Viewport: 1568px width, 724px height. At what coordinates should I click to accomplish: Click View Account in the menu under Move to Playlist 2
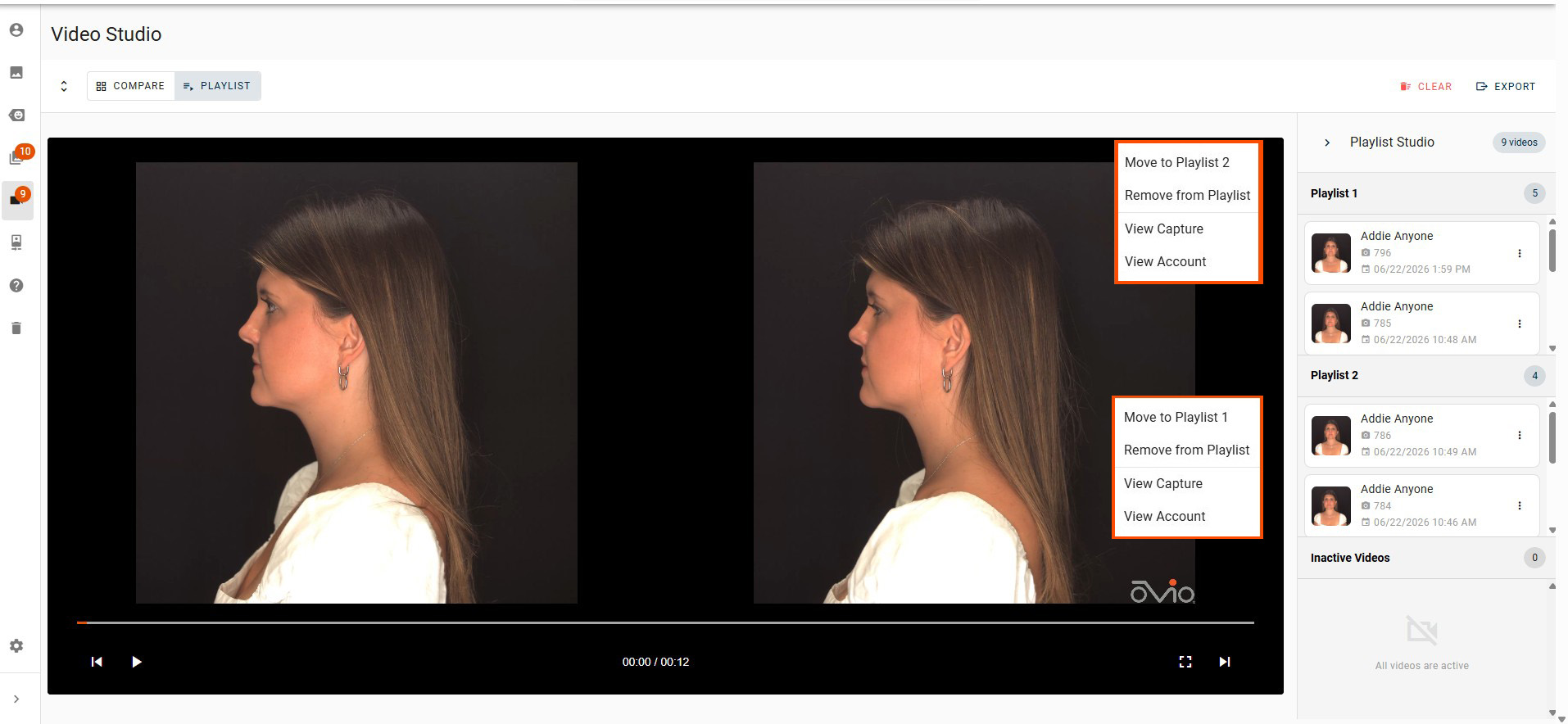click(1188, 262)
